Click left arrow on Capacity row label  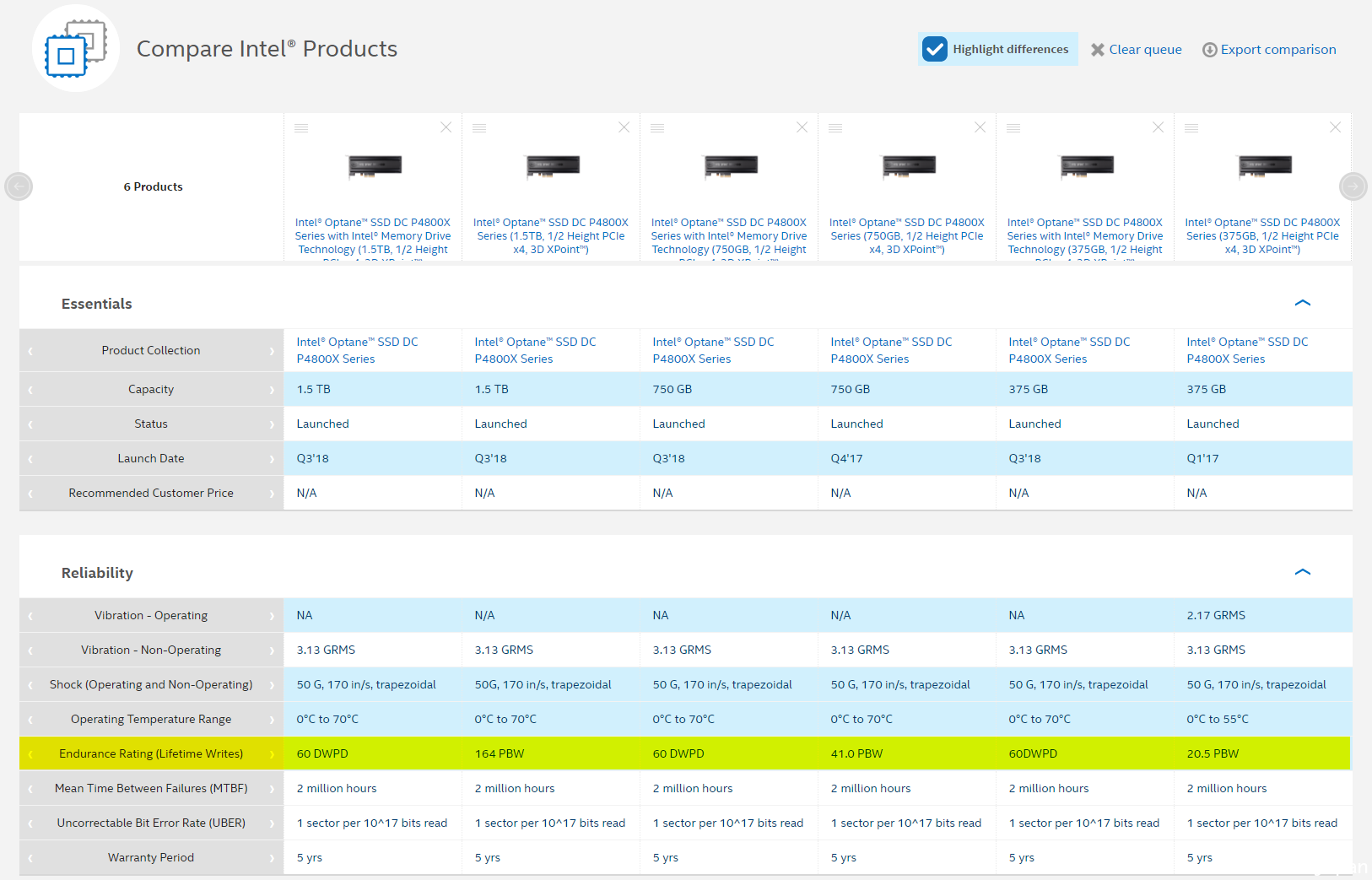(30, 390)
